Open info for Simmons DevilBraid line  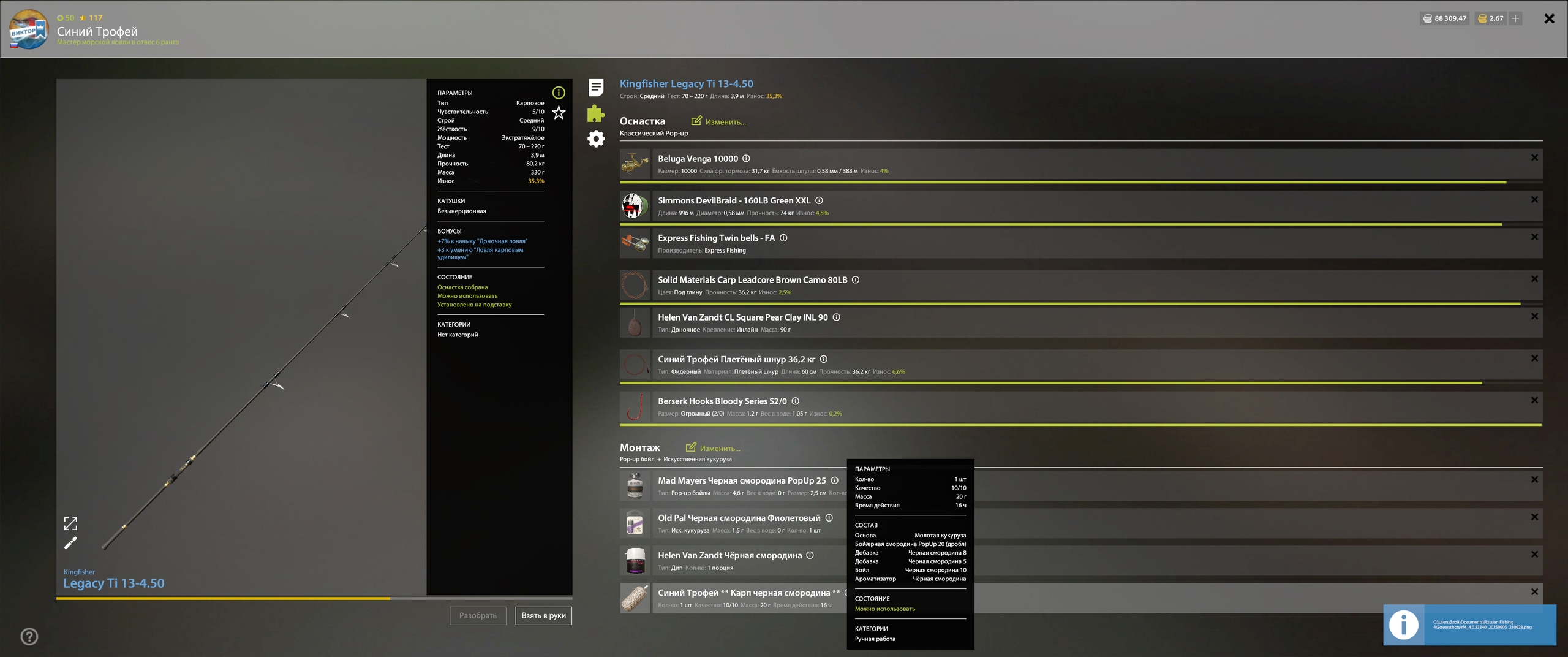(819, 200)
